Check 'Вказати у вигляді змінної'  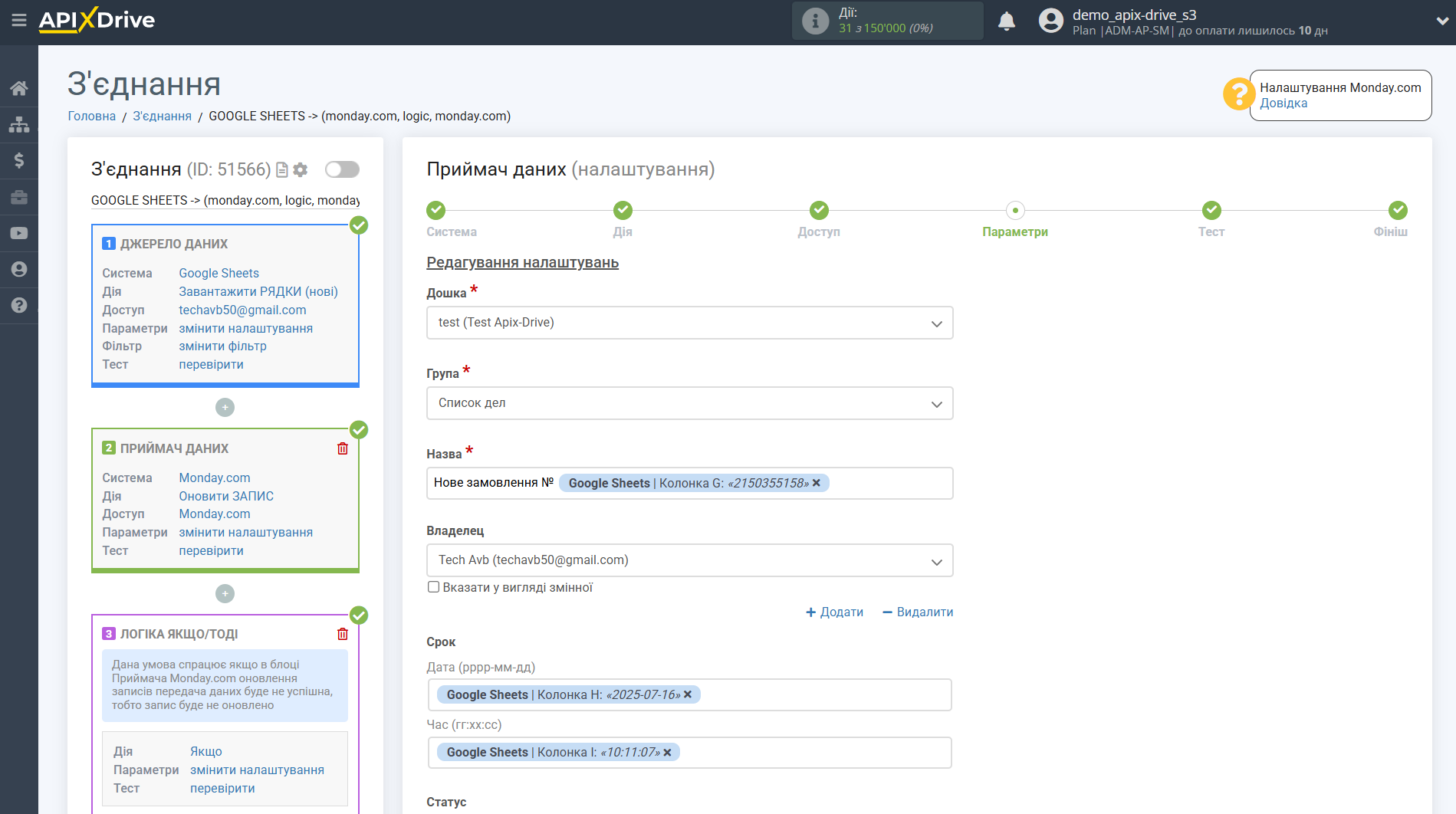pos(433,587)
